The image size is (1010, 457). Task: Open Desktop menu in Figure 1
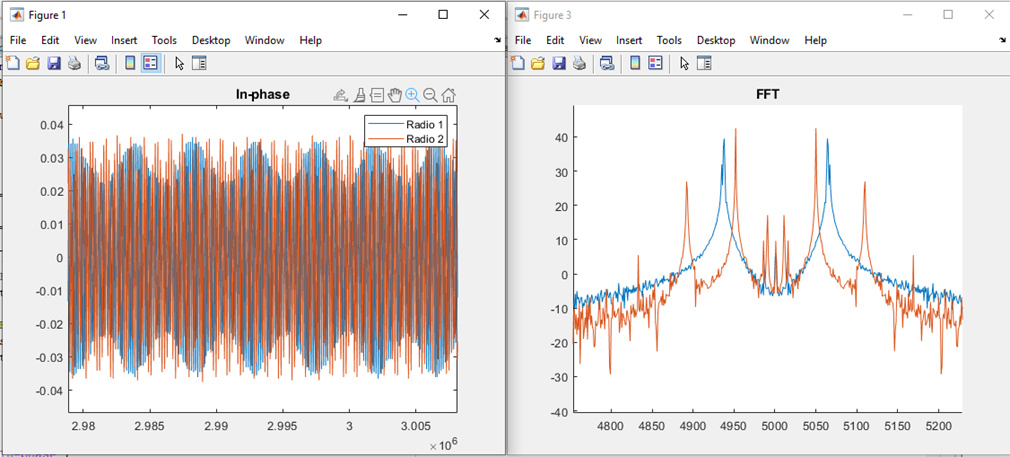coord(211,40)
